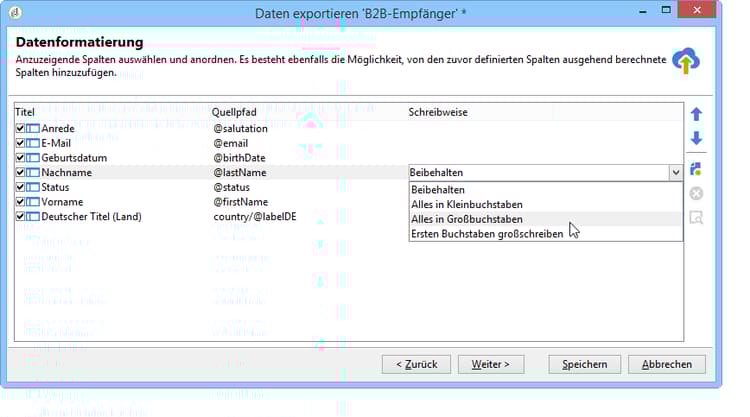
Task: Click the @status source path cell
Action: [x=232, y=187]
